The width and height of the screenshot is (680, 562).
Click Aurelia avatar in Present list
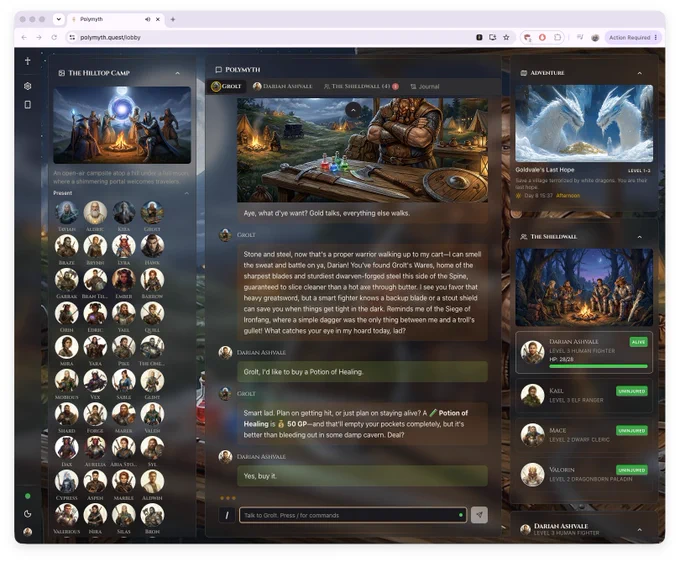(x=95, y=448)
